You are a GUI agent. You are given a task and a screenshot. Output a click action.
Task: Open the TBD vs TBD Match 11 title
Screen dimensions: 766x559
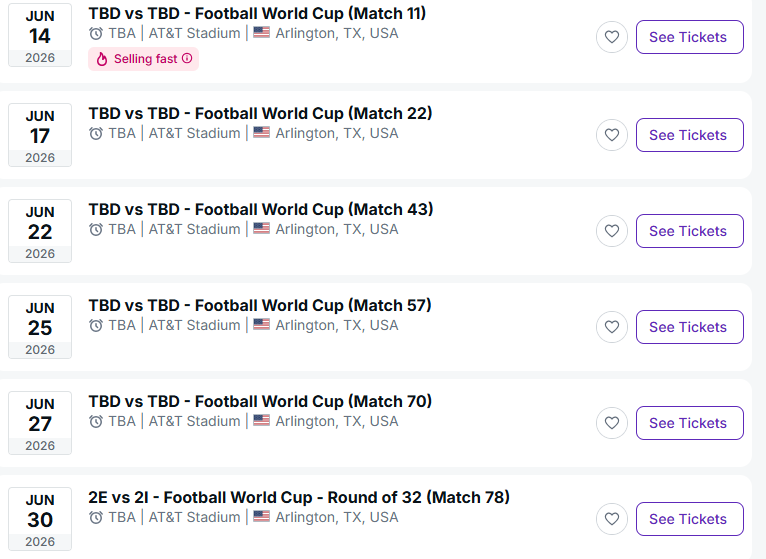(x=257, y=14)
